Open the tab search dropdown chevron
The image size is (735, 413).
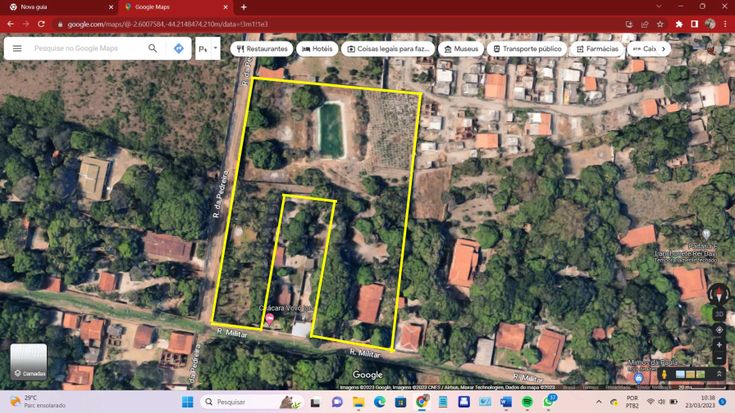[x=659, y=7]
